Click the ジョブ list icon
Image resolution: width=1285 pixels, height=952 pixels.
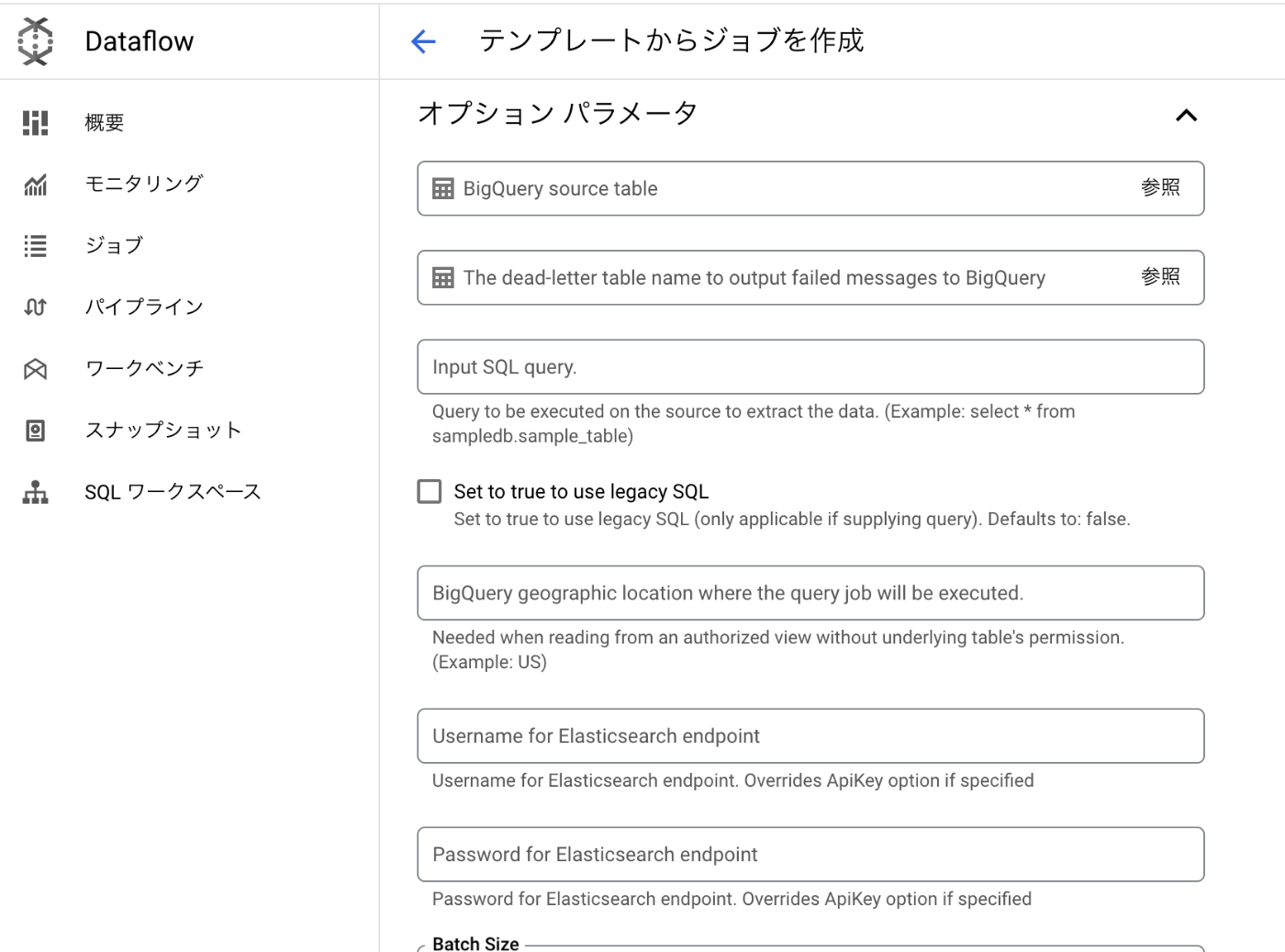pyautogui.click(x=35, y=246)
